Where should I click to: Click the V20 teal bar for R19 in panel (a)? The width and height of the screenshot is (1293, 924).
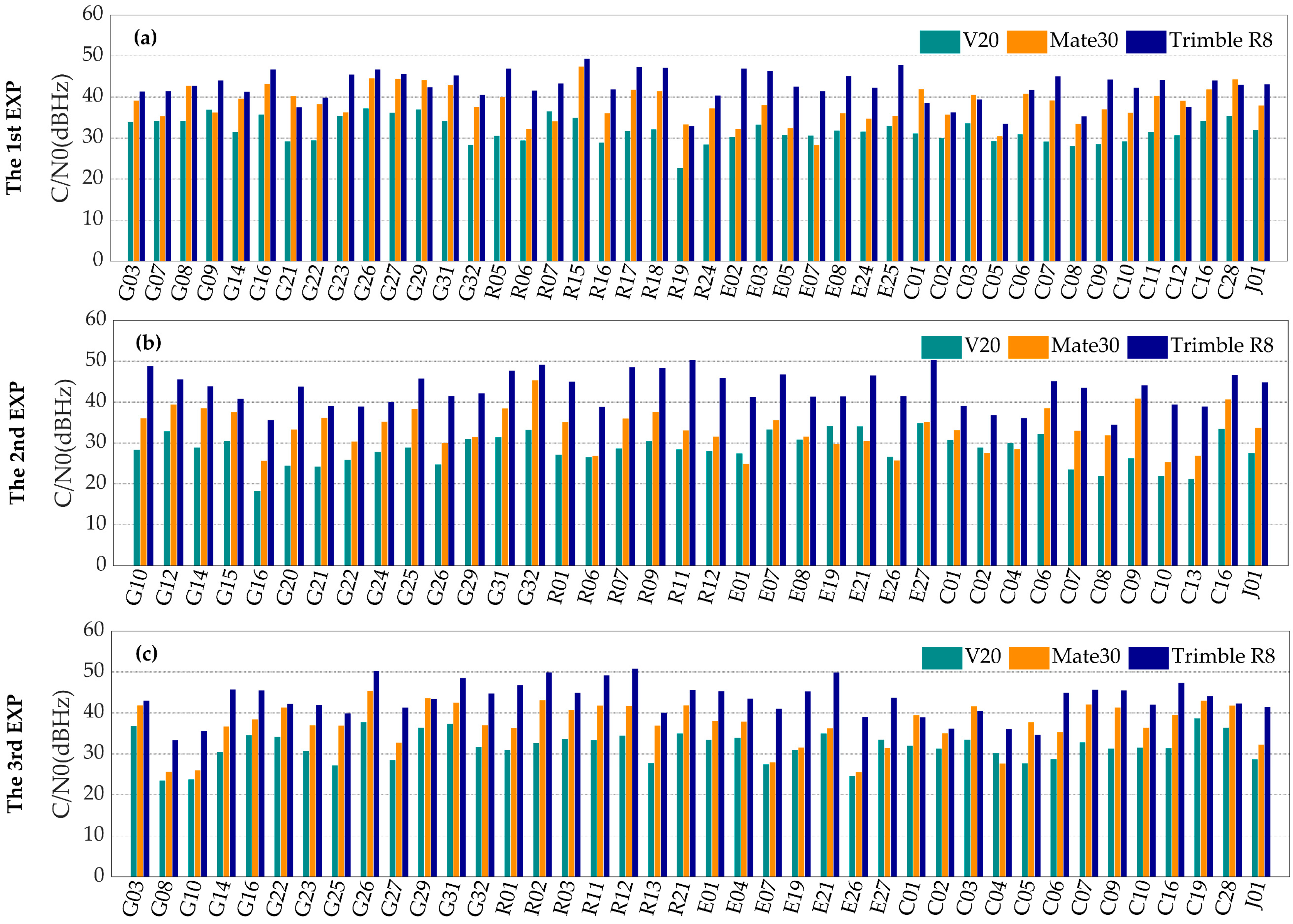(x=680, y=214)
